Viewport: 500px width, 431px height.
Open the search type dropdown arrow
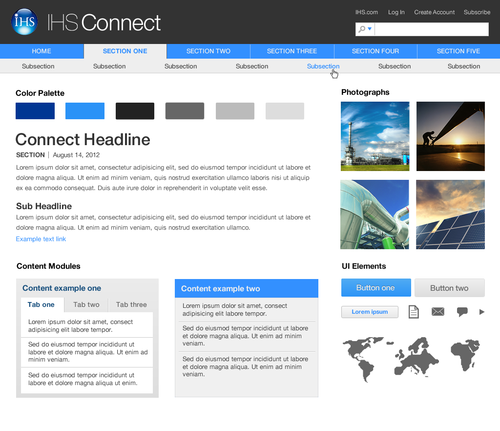[369, 29]
